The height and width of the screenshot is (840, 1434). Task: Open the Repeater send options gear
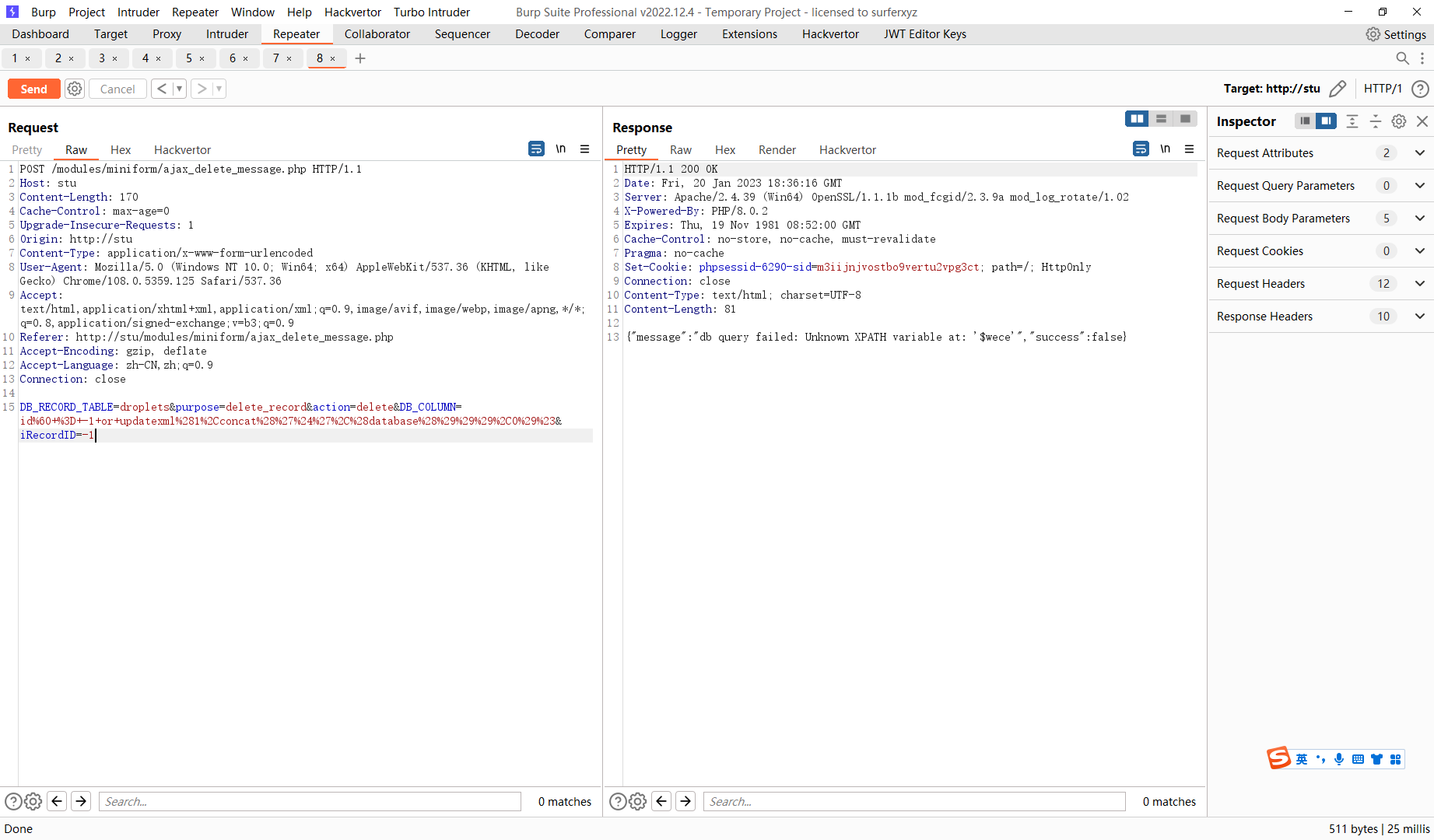(x=75, y=89)
